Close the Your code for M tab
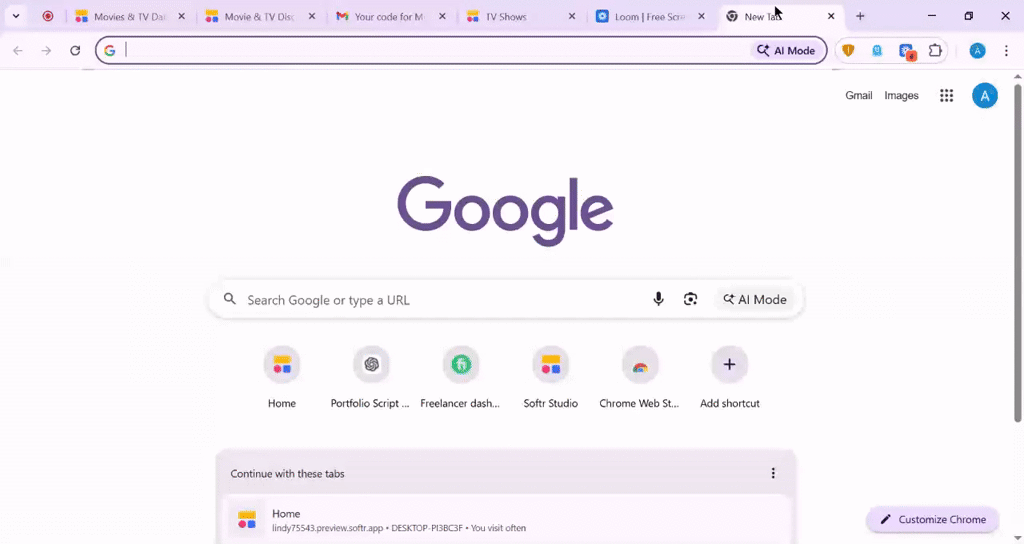 (442, 16)
